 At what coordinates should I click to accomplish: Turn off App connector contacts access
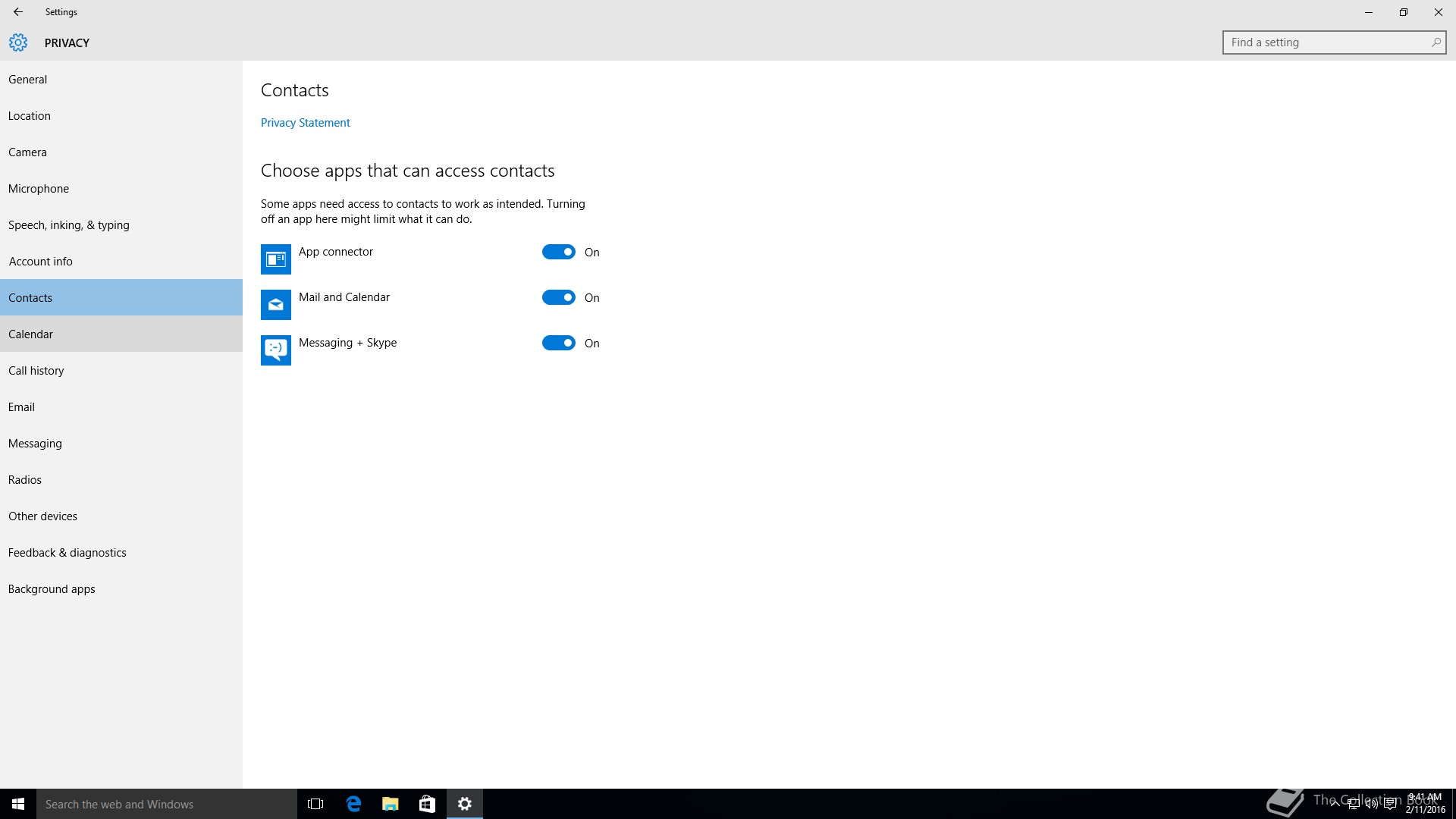[x=558, y=253]
